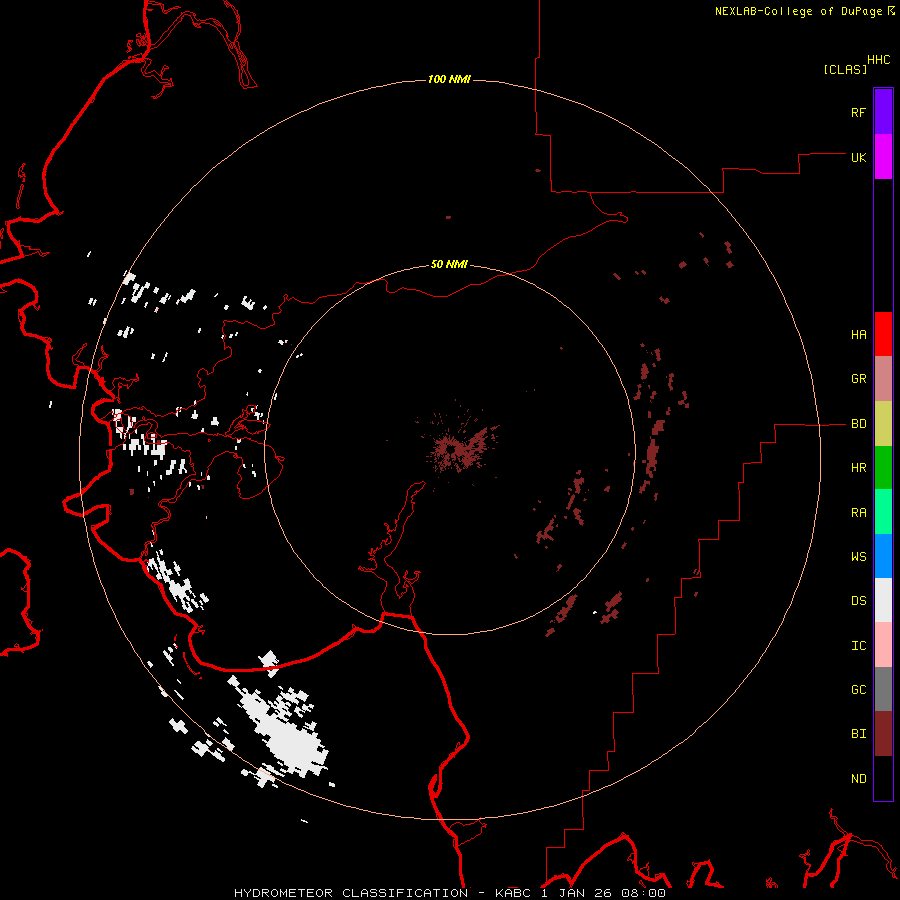Click the UK legend label
The image size is (900, 900).
click(x=858, y=157)
